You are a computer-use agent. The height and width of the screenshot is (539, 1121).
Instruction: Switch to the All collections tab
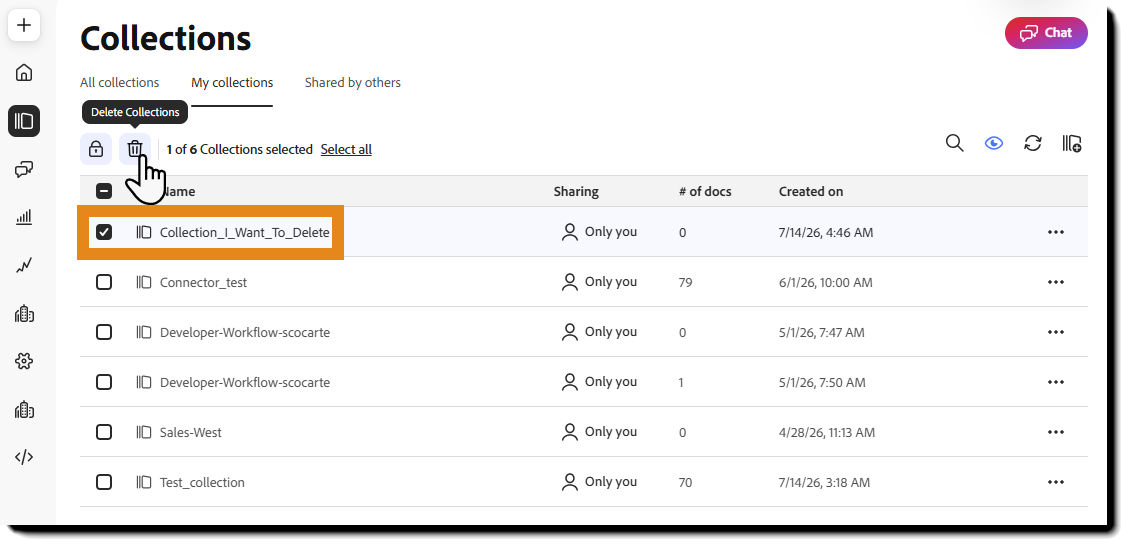click(x=119, y=82)
